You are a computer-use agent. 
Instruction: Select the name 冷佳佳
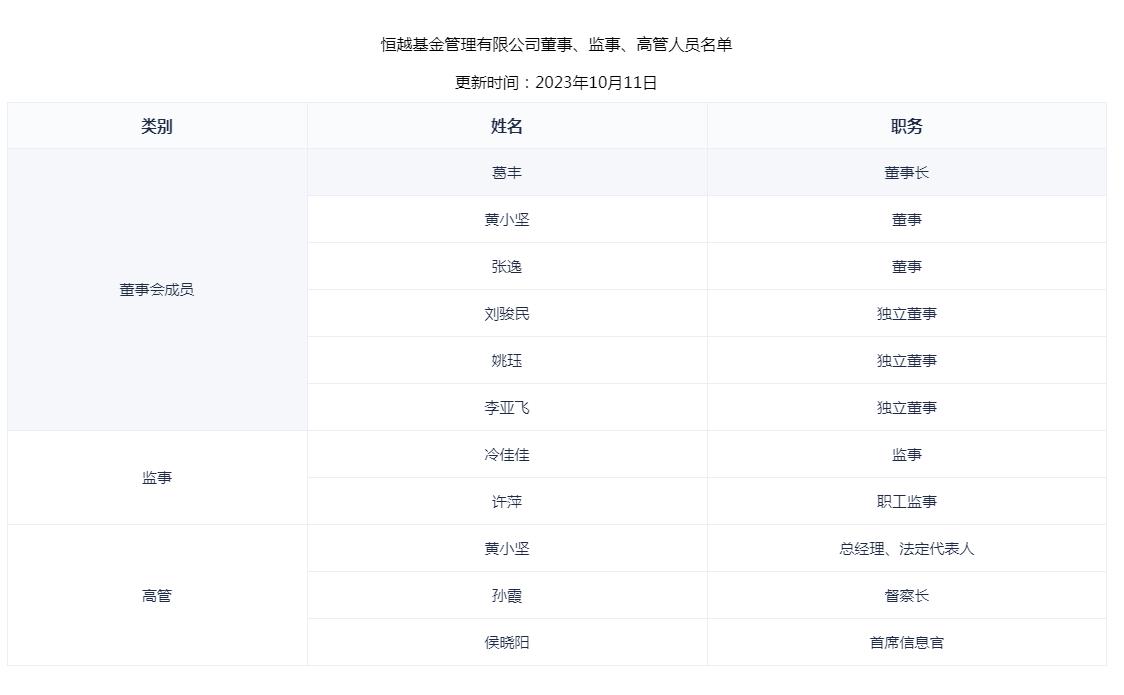pos(507,454)
